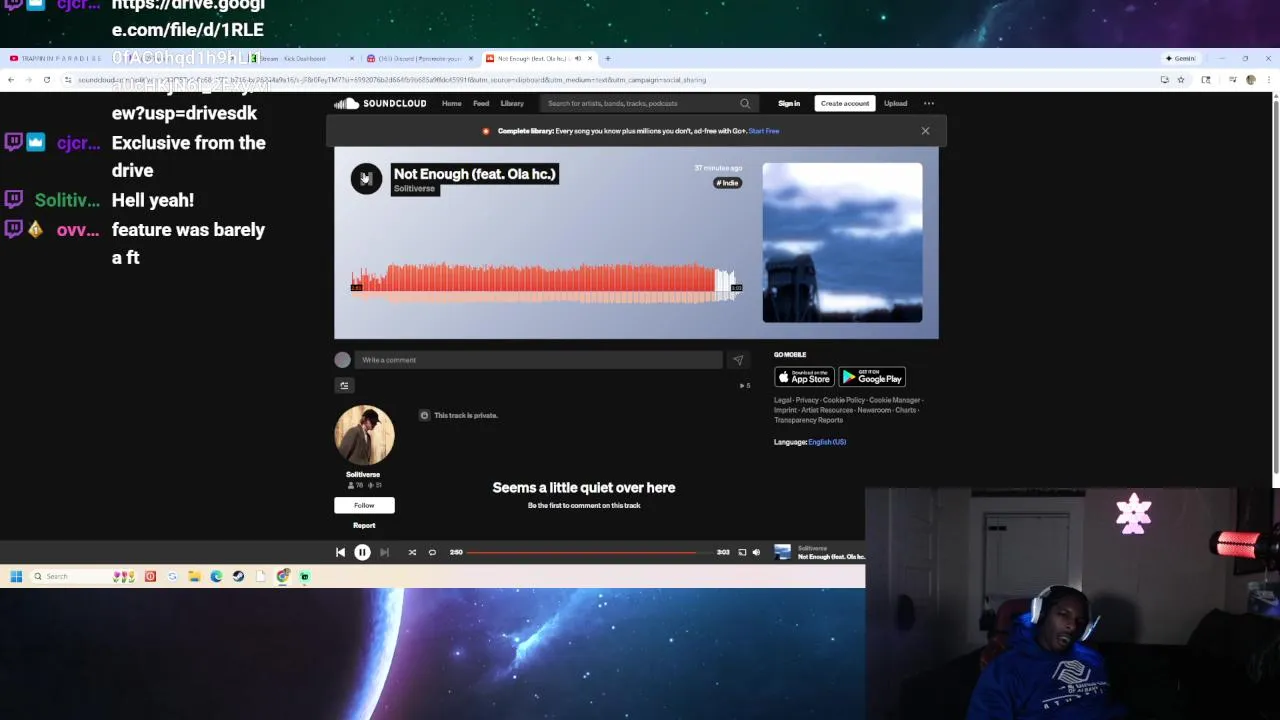Open the Feed page
The height and width of the screenshot is (720, 1280).
481,103
